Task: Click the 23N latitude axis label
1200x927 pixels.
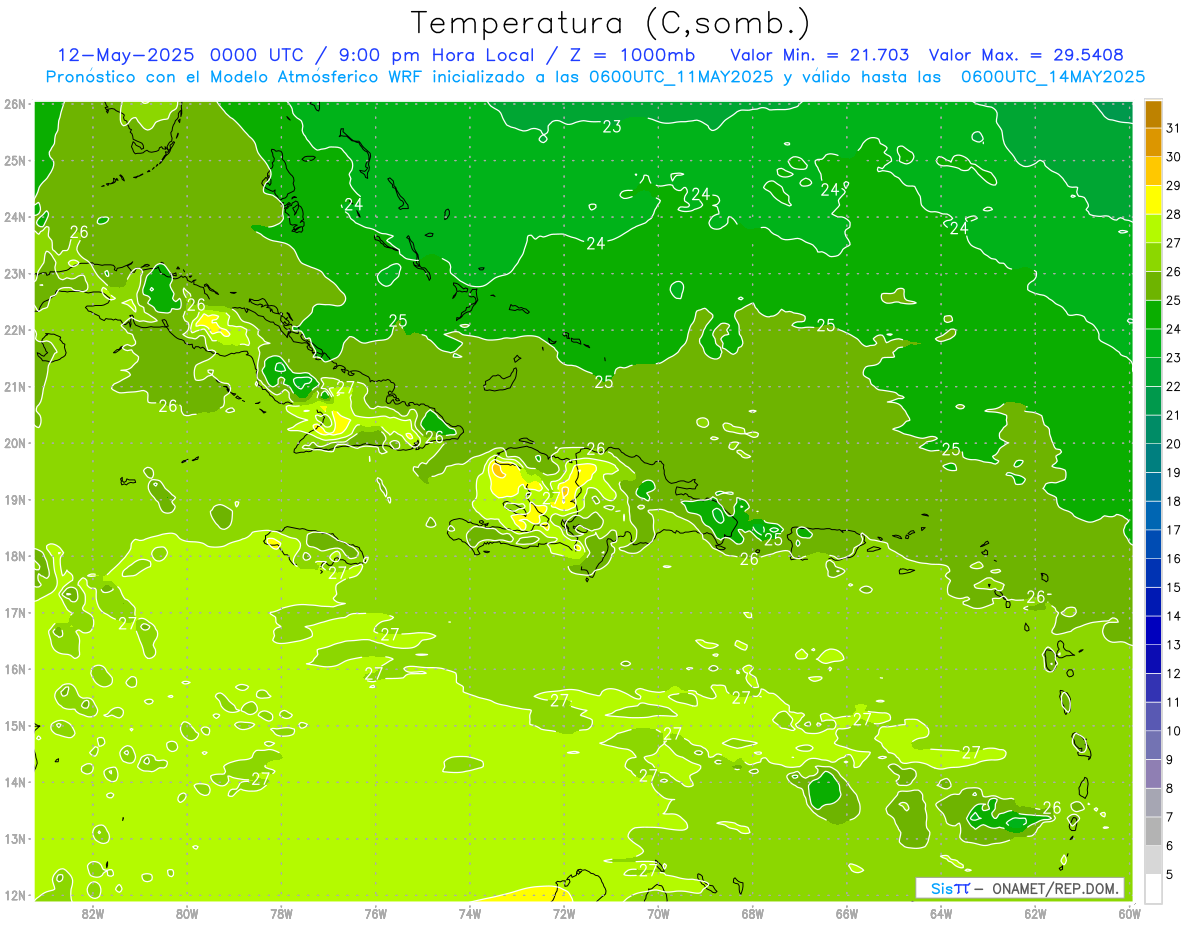Action: [x=14, y=273]
